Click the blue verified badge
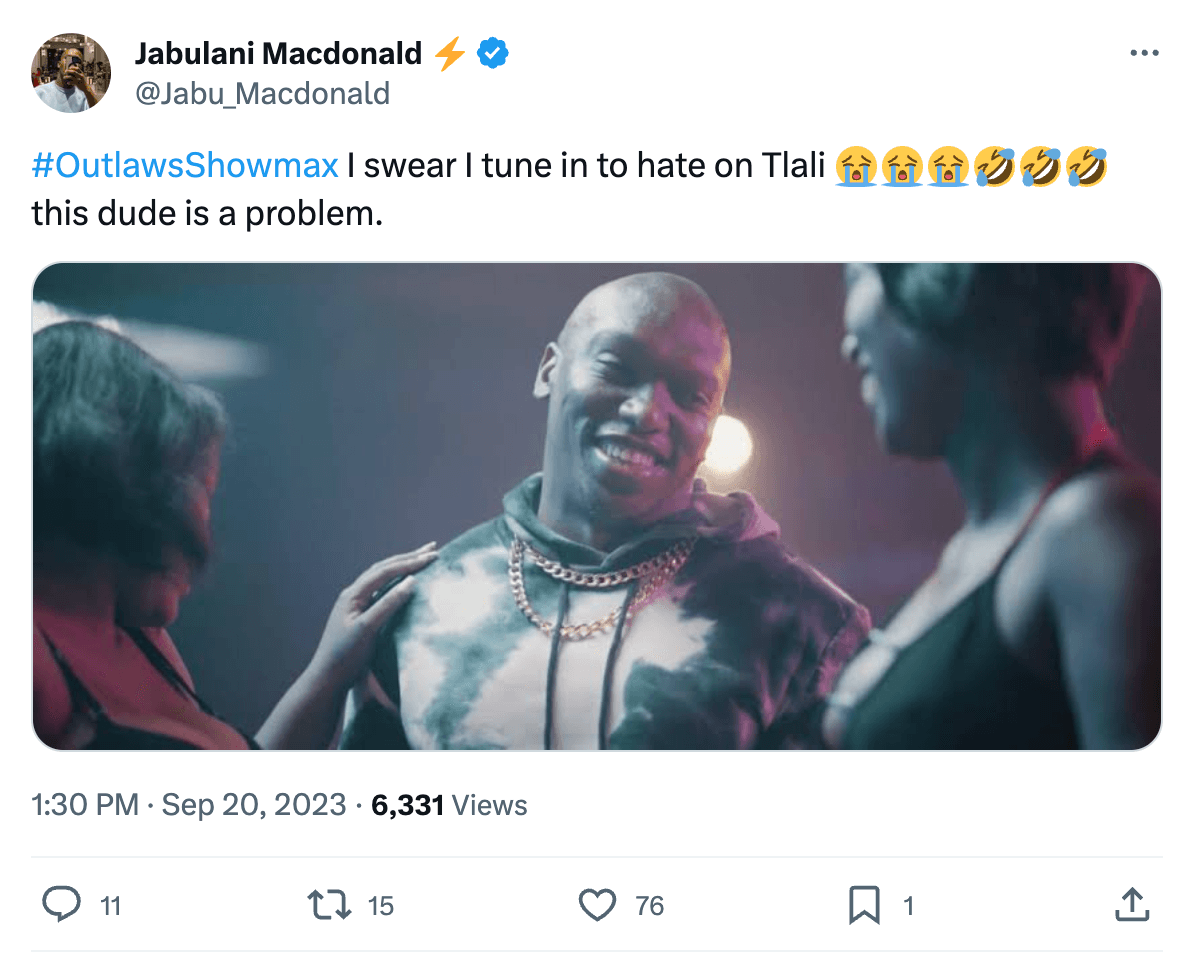 tap(493, 53)
